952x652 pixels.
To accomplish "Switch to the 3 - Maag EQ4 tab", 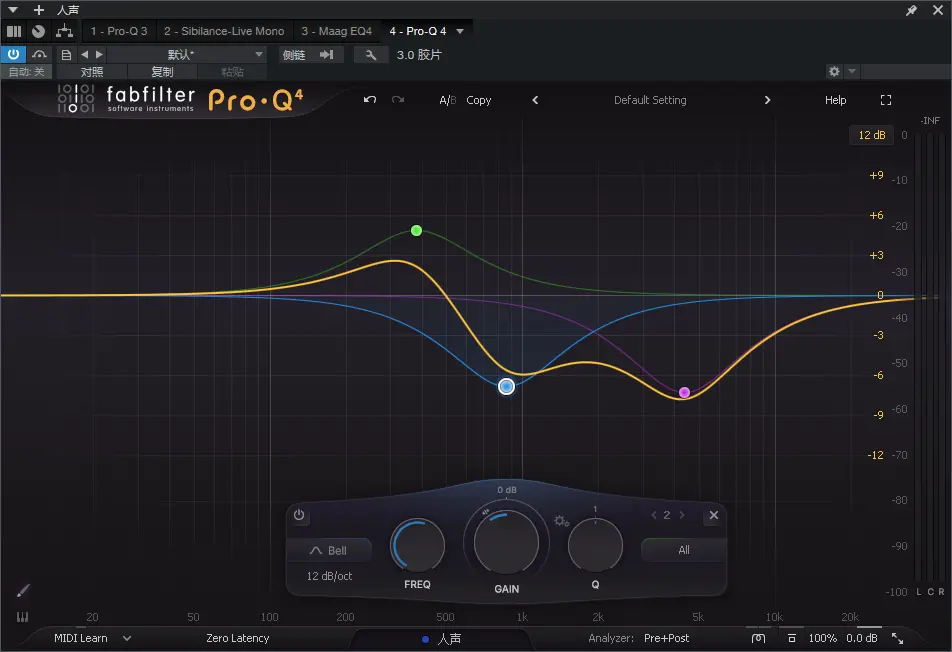I will click(336, 31).
